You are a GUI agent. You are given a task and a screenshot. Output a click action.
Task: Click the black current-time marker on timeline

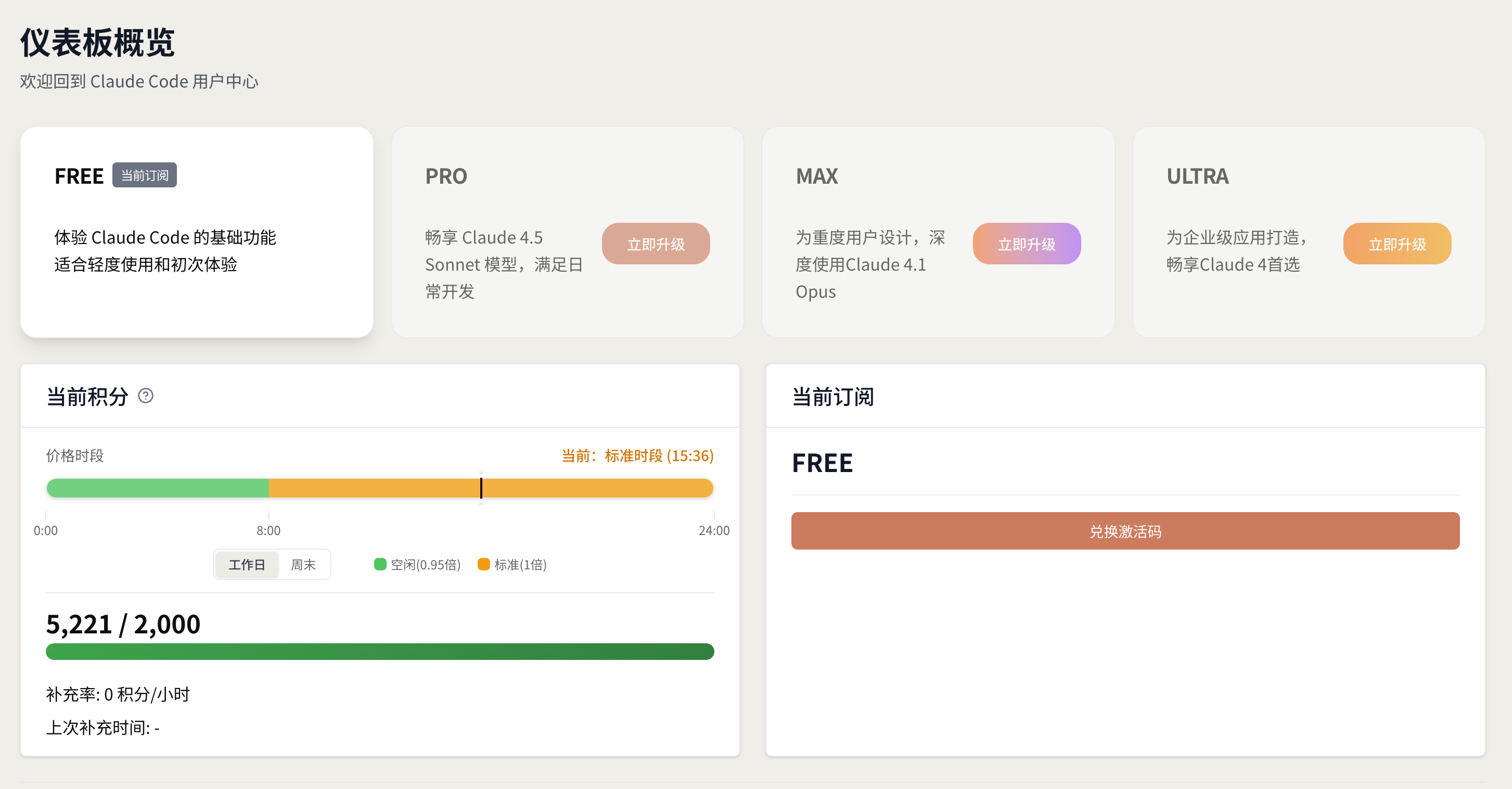[481, 488]
